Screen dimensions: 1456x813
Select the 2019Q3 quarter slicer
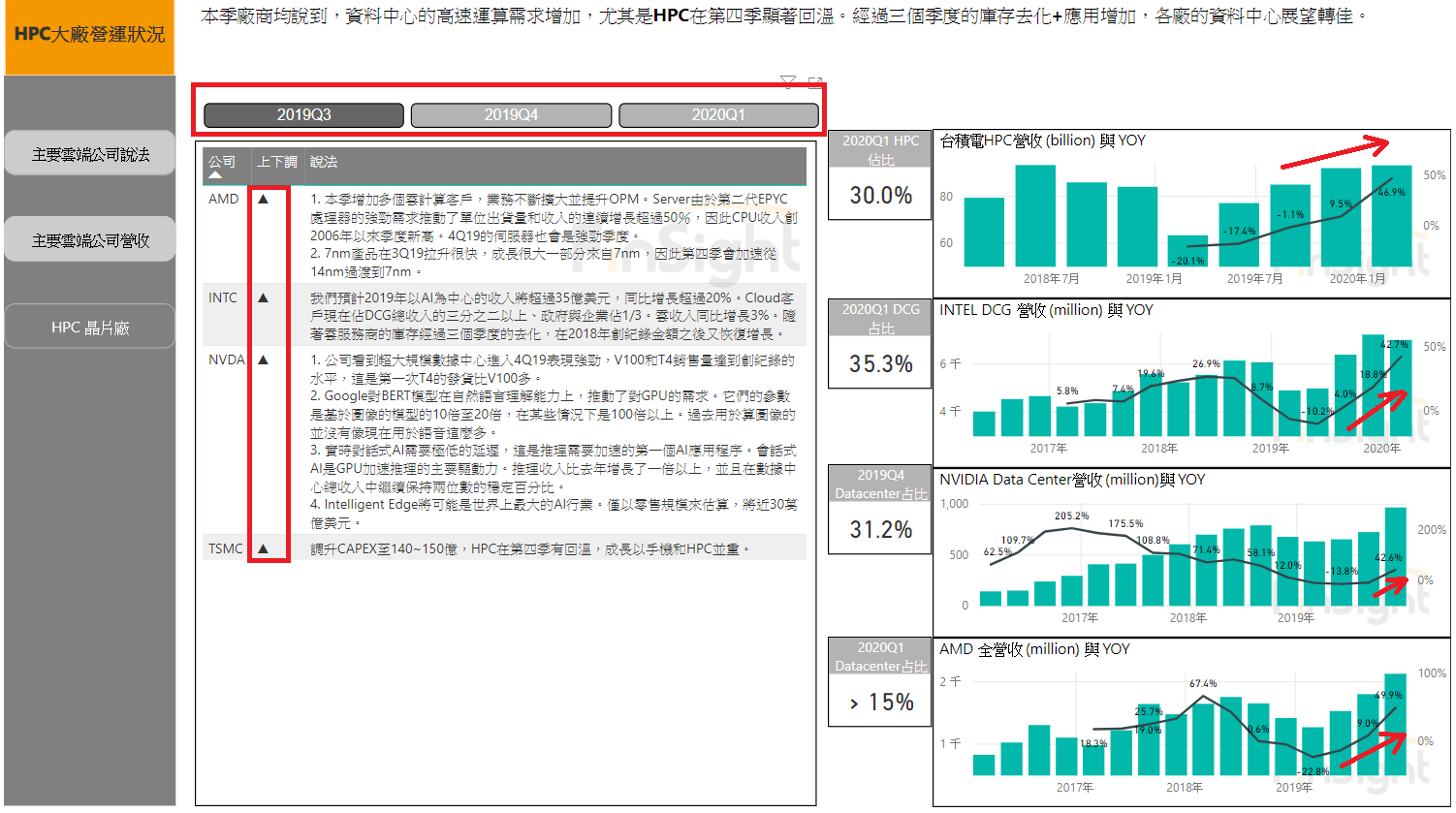(x=303, y=115)
